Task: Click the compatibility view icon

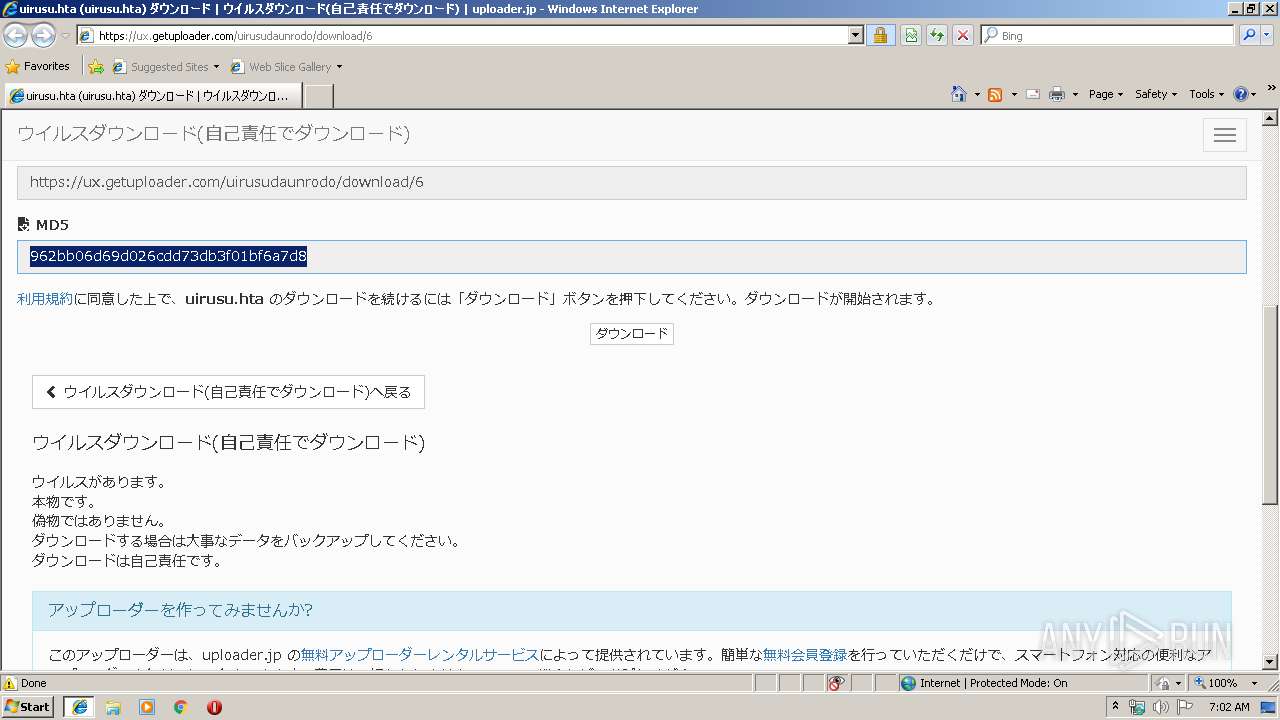Action: click(x=911, y=35)
